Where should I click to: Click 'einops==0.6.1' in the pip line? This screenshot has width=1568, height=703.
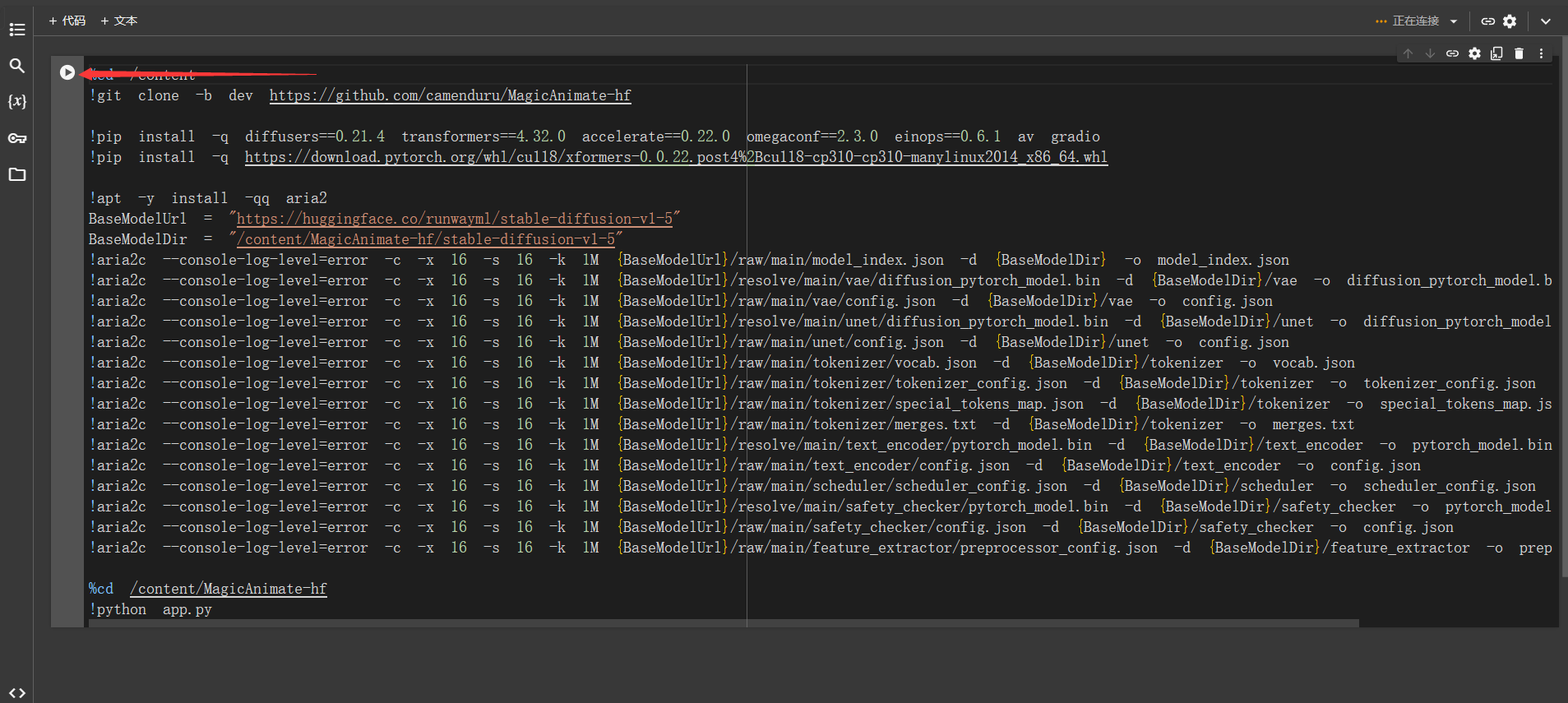point(948,136)
